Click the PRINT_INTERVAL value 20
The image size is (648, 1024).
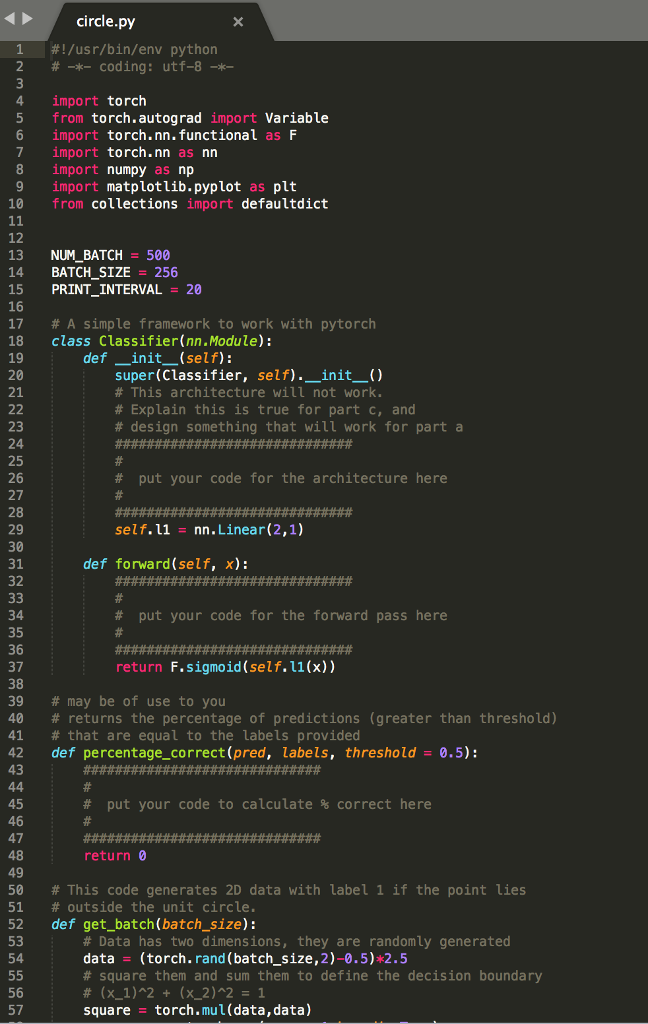194,289
